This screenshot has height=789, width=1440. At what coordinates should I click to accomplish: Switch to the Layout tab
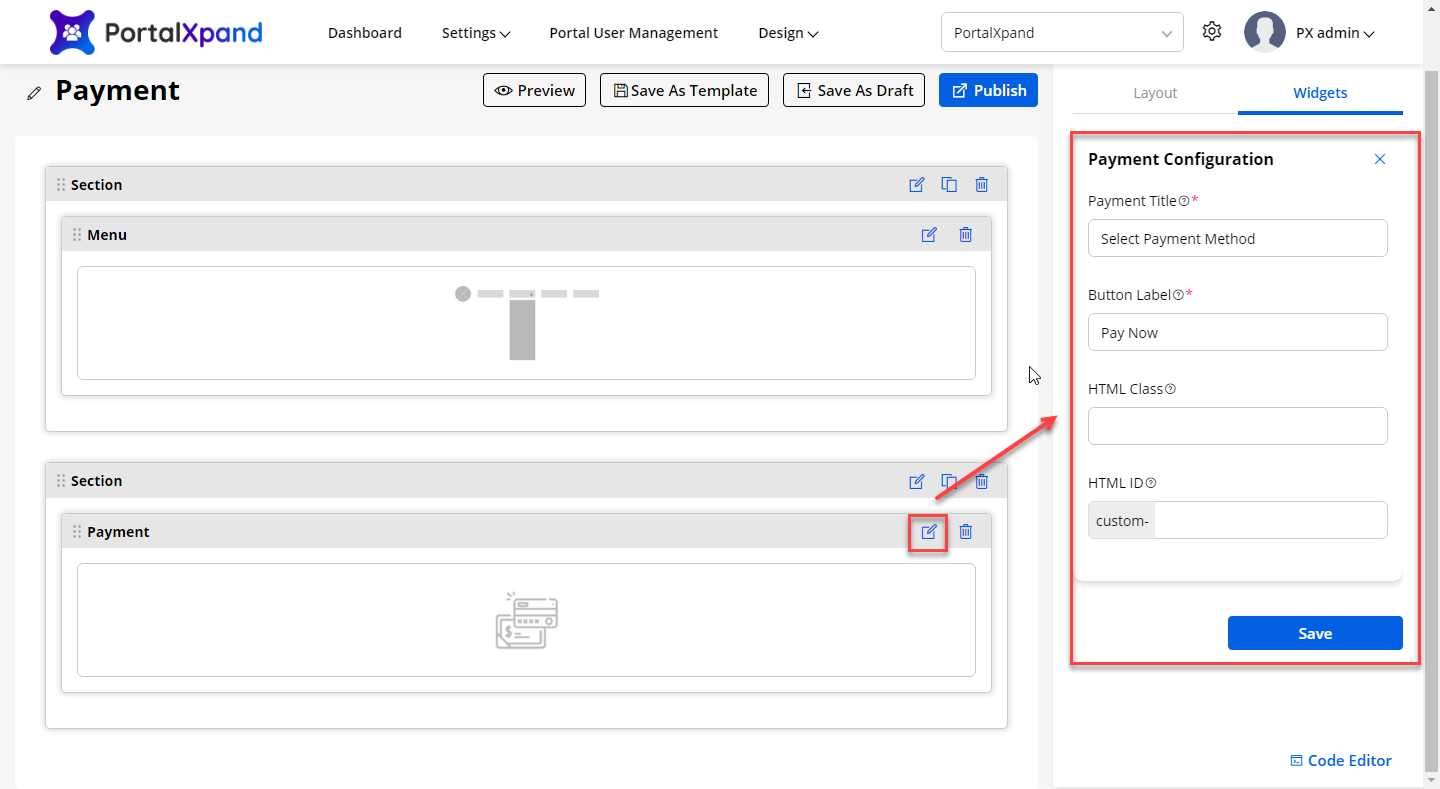coord(1155,93)
